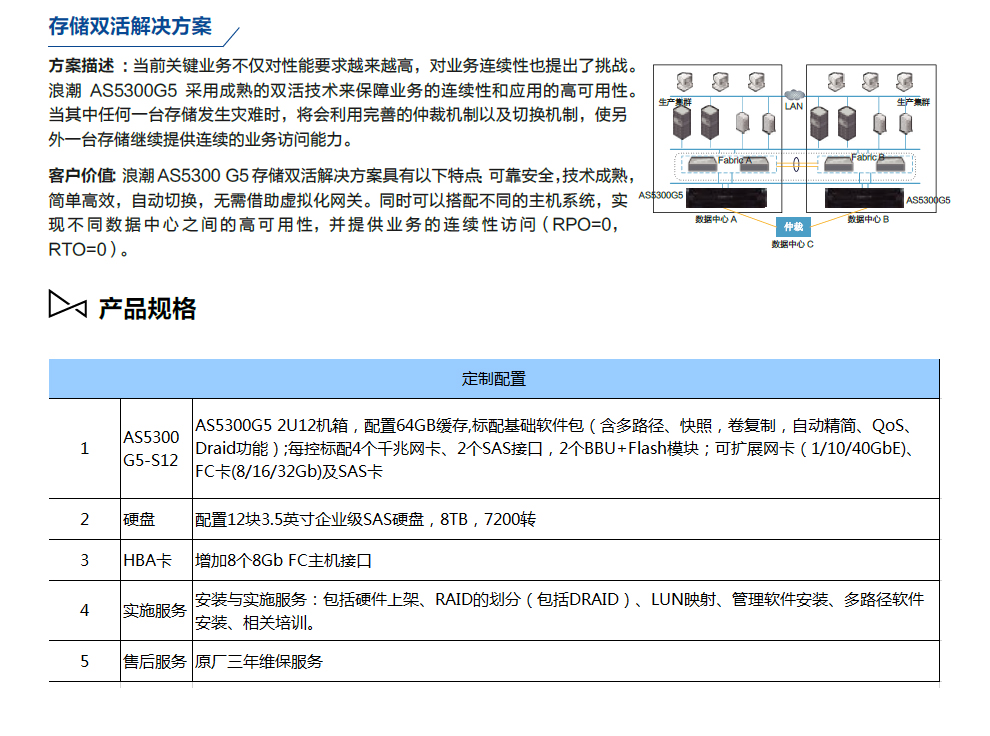Click the row number 1 beside AS5300 G5-S12
The height and width of the screenshot is (736, 990).
click(x=85, y=449)
